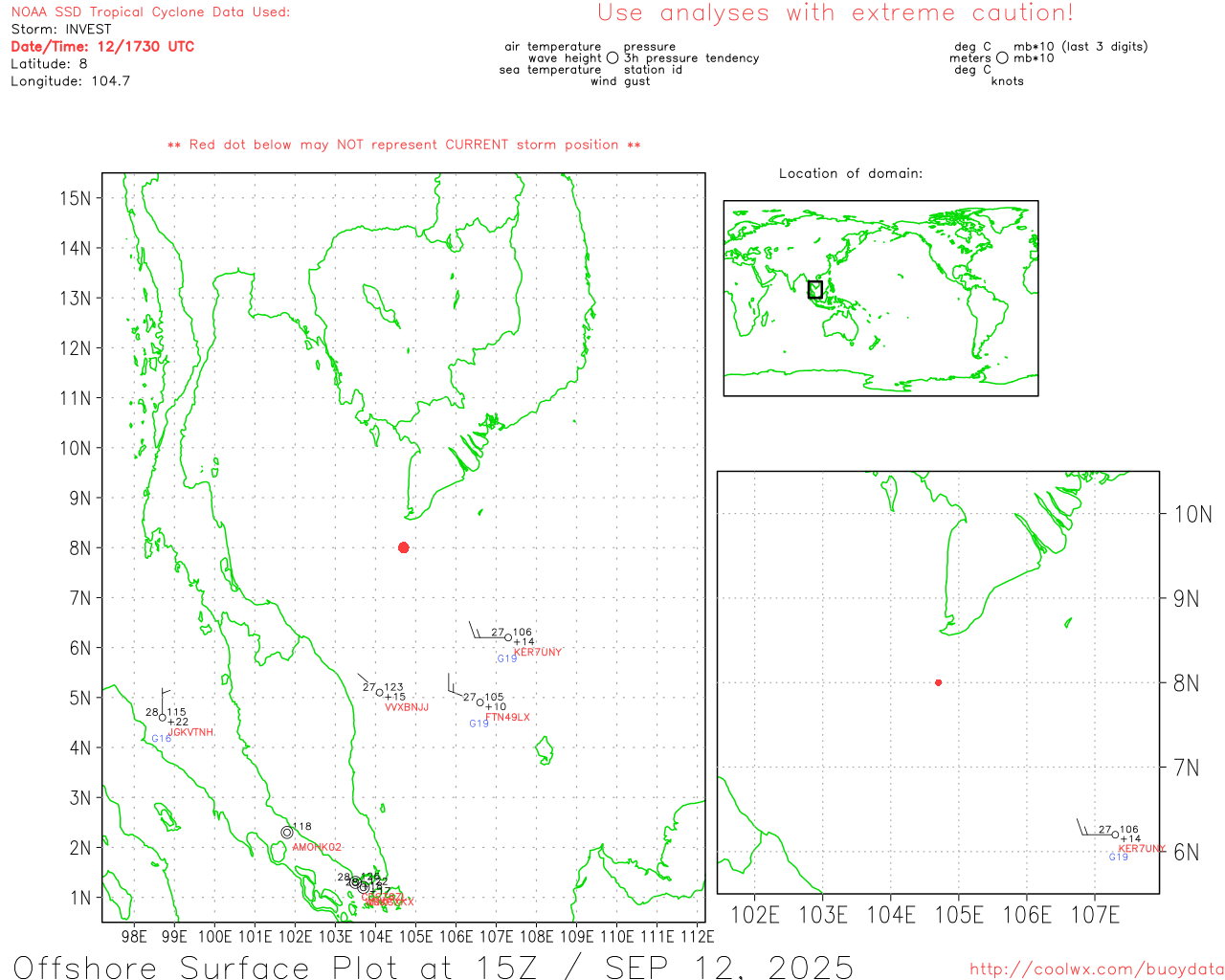Click the JGKVTNH station label
Image resolution: width=1225 pixels, height=980 pixels.
[191, 733]
